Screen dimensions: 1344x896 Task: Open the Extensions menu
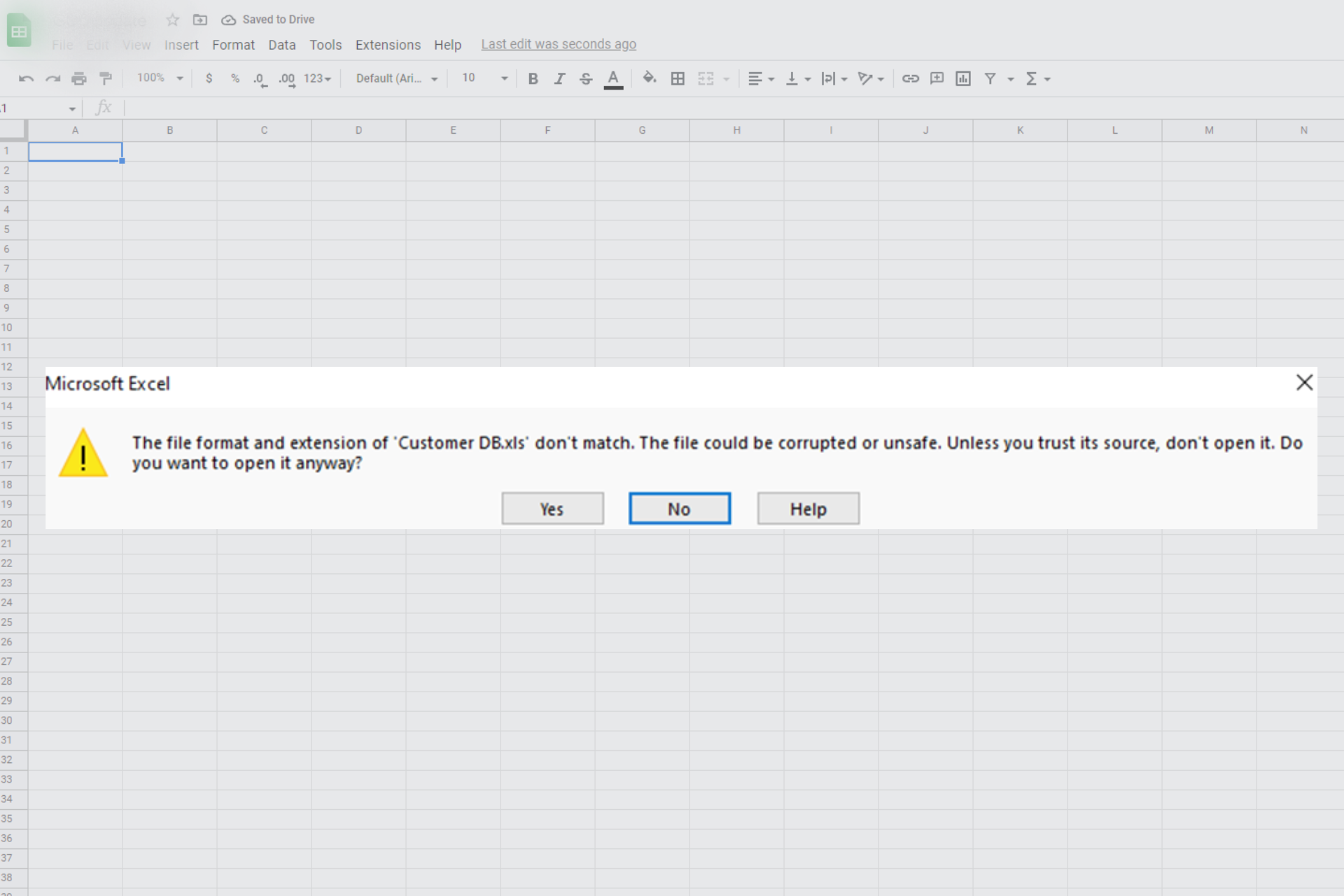[x=388, y=45]
